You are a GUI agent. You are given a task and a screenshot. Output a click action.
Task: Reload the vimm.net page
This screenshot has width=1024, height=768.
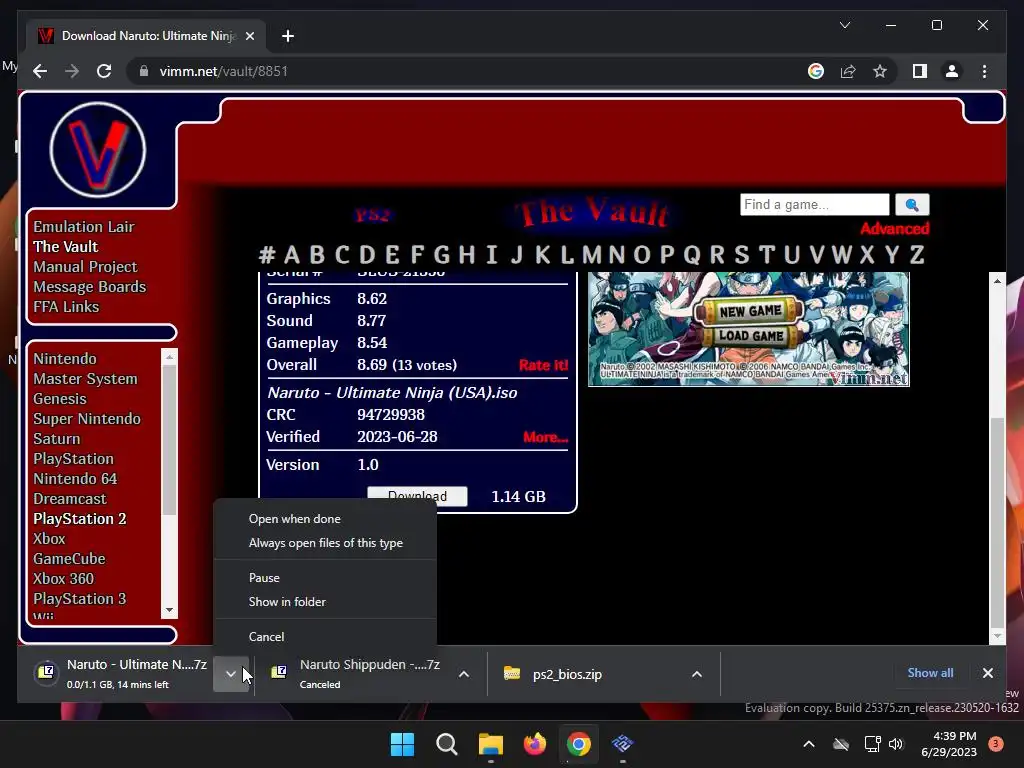[104, 71]
